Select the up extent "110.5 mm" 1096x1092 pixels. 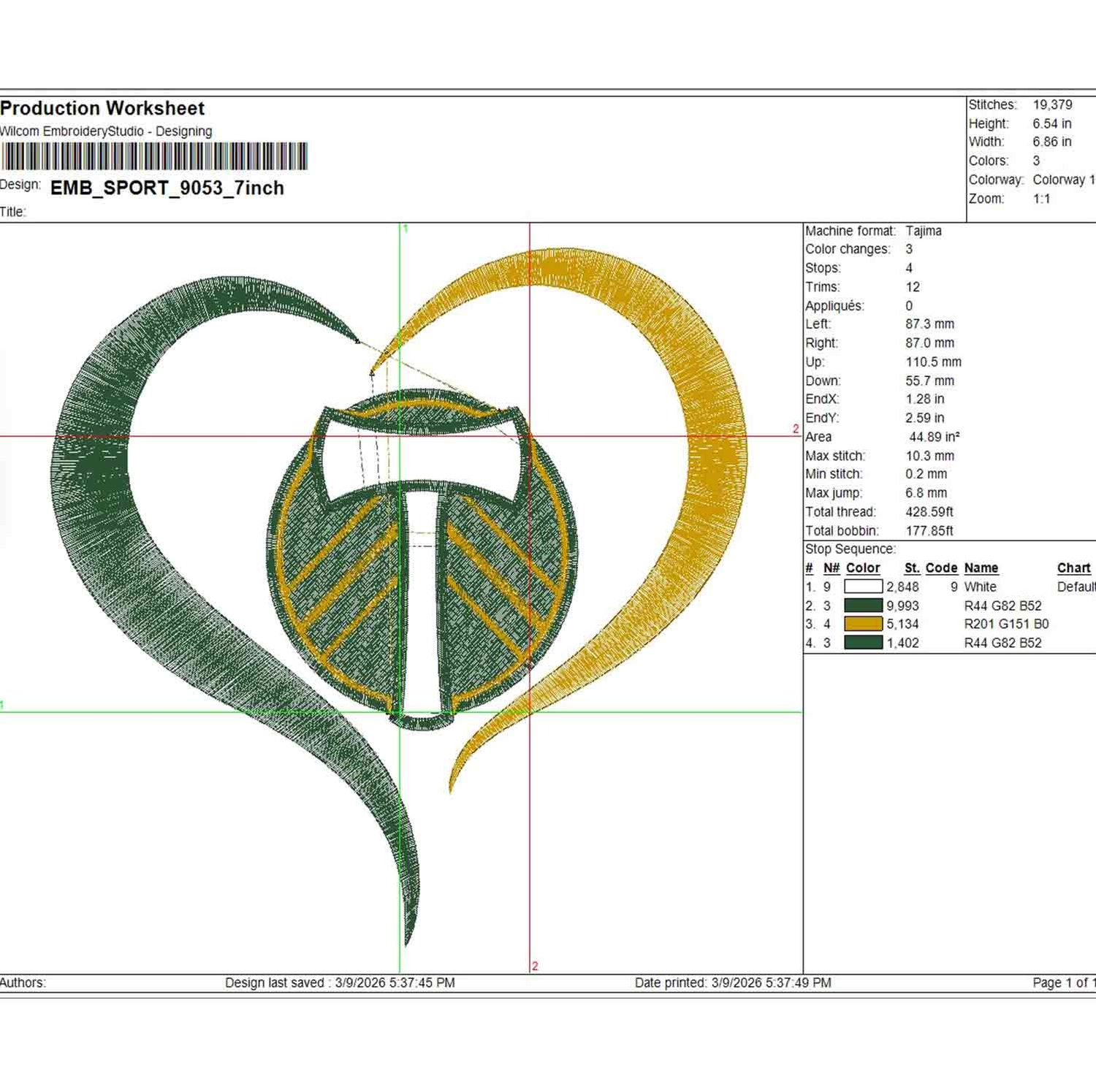(934, 362)
